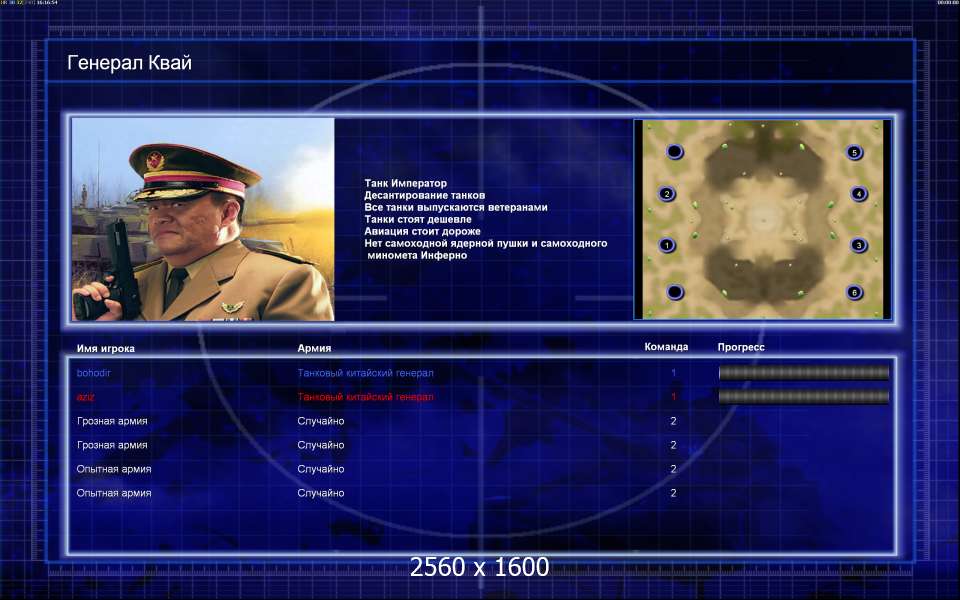Click the "миномета Инферно" line
960x600 pixels.
point(417,255)
